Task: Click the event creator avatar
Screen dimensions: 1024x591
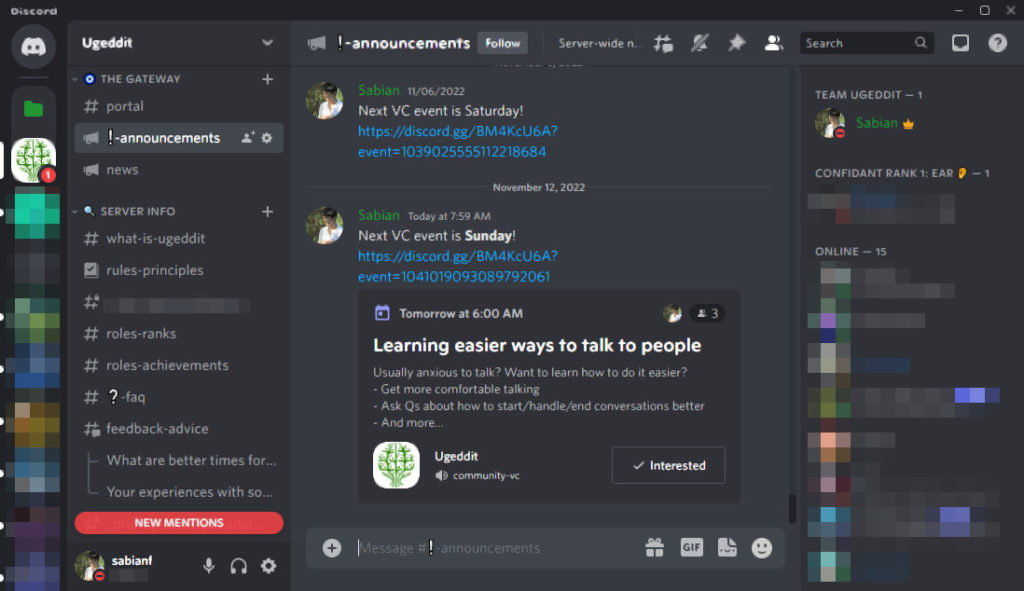Action: tap(672, 313)
